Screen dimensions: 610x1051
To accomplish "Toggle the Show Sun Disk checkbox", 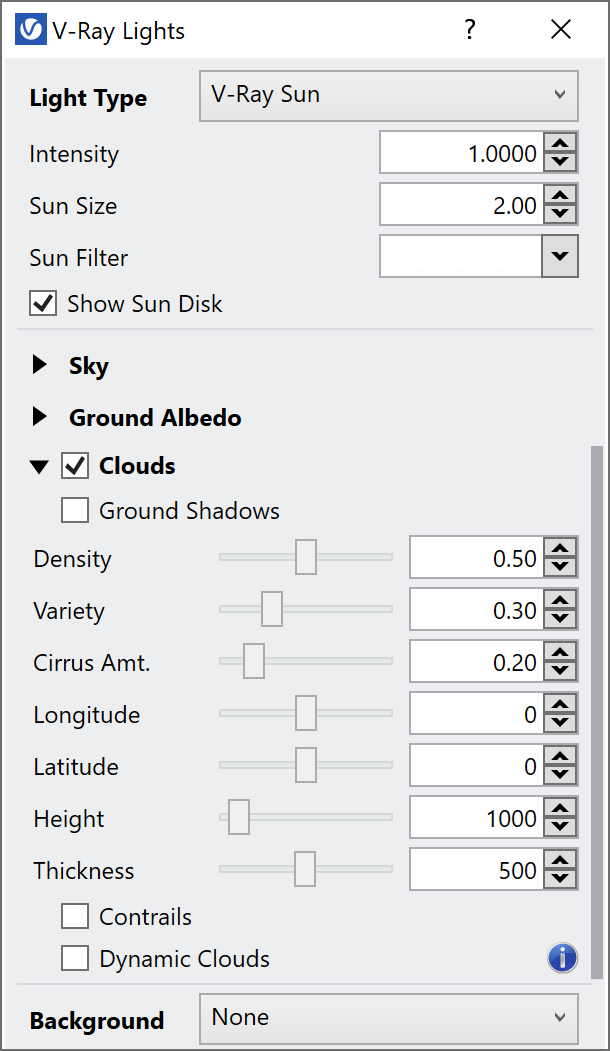I will click(43, 303).
